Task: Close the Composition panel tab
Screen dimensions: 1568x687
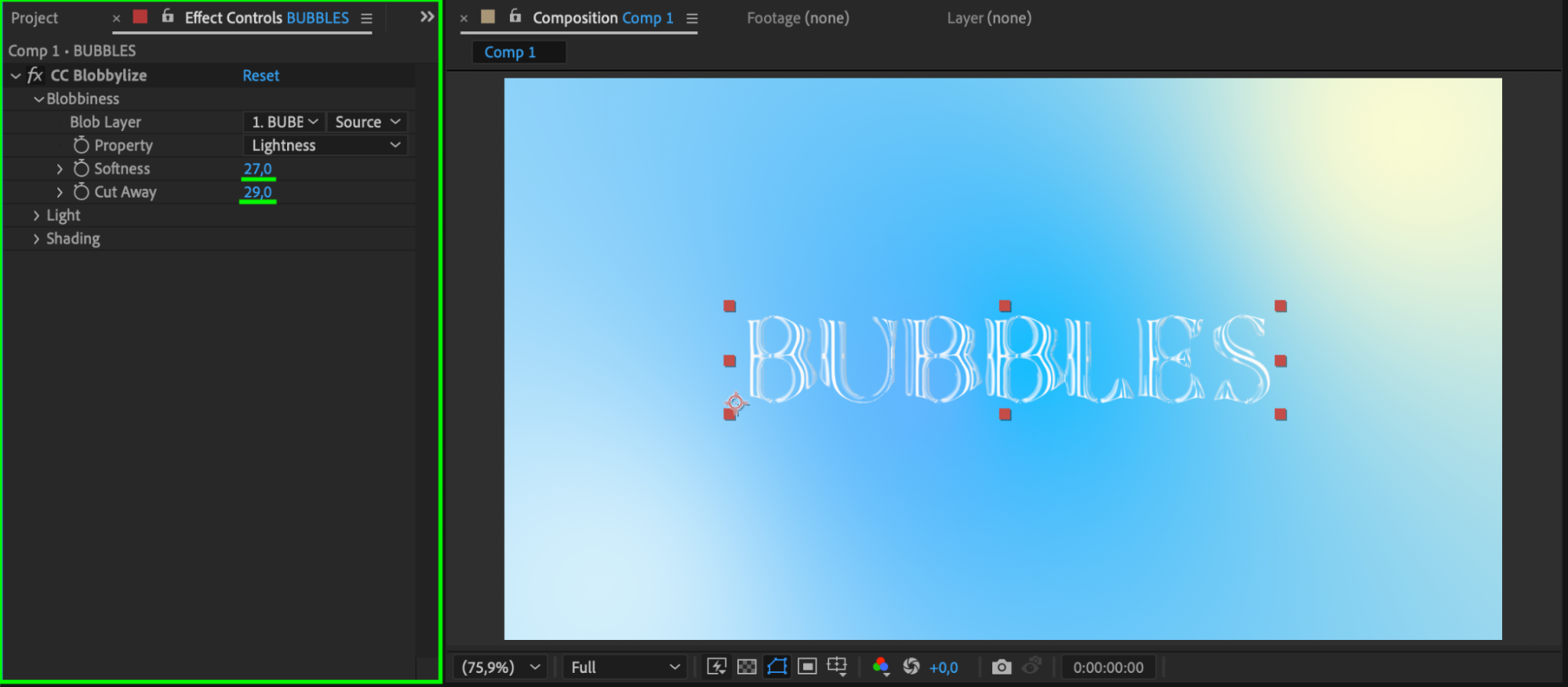Action: point(464,18)
